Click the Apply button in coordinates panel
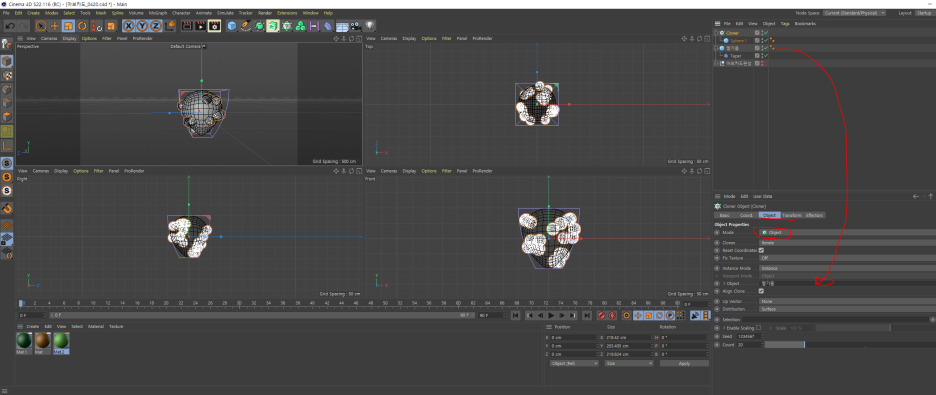The image size is (936, 395). pos(684,363)
